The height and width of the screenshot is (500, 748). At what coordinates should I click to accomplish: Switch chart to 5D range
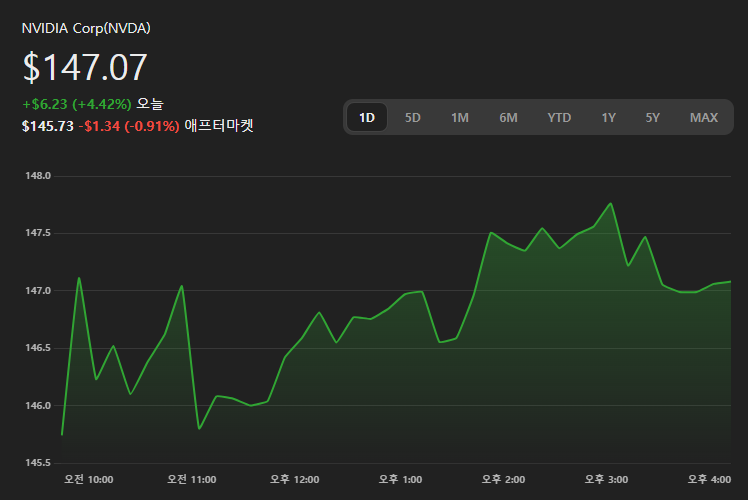(413, 117)
